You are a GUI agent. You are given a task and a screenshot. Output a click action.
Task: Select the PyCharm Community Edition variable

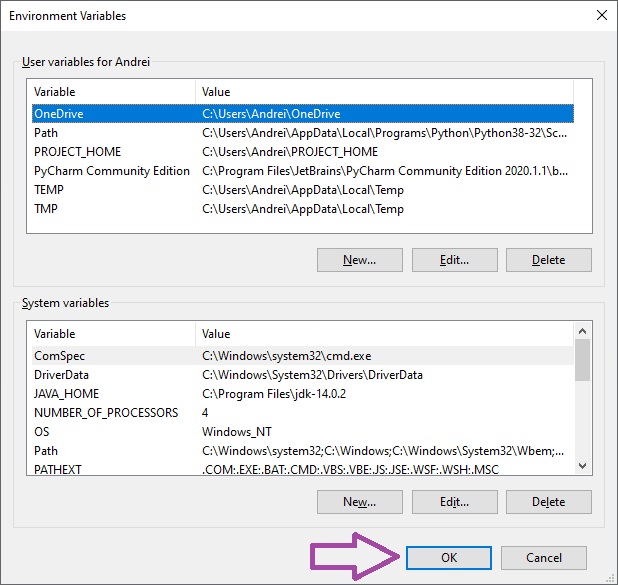[x=303, y=171]
